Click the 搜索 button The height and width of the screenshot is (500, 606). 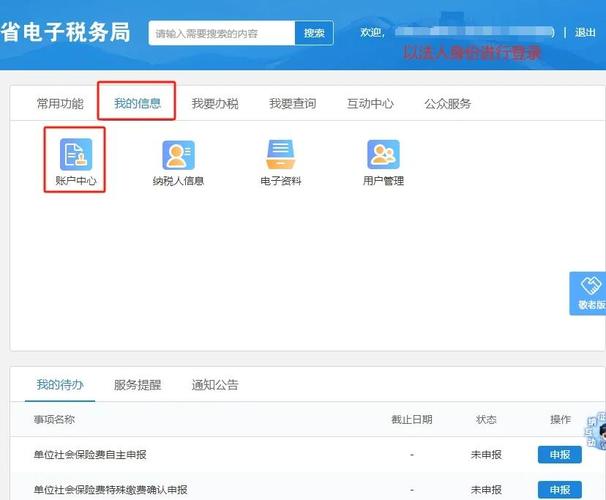(x=314, y=33)
